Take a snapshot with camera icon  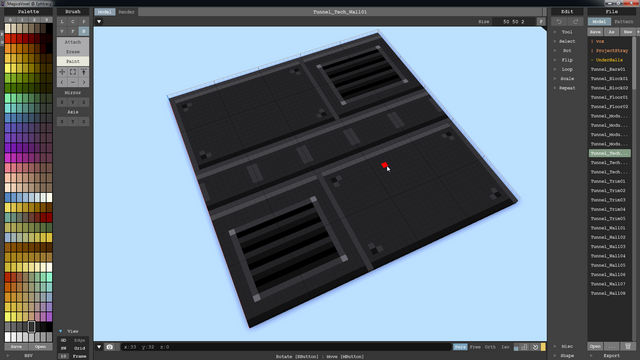coord(109,347)
